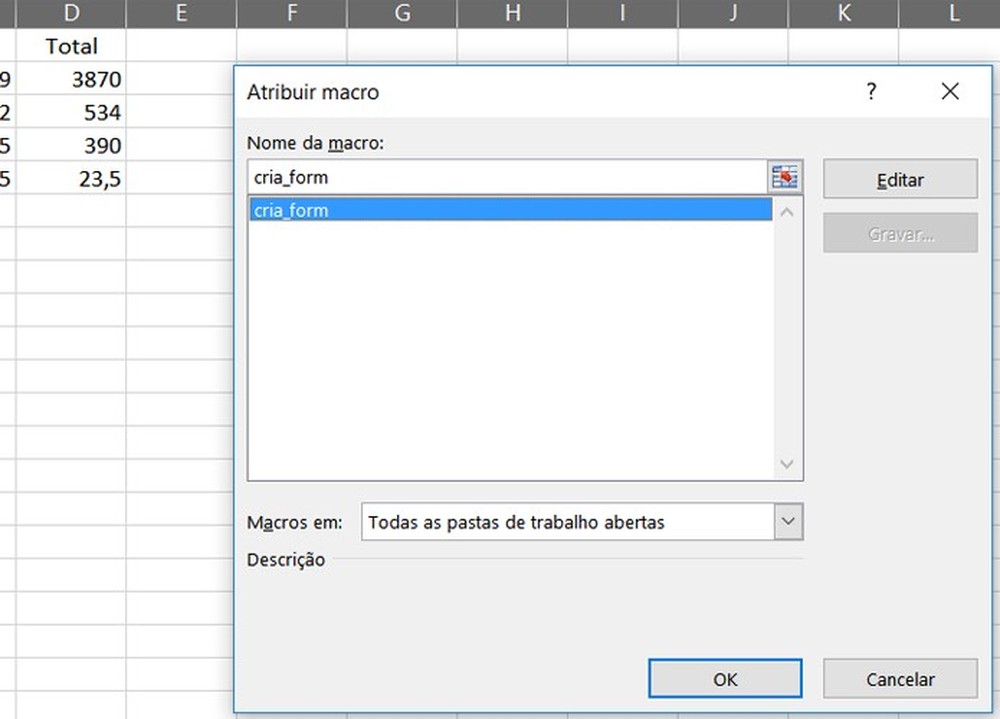This screenshot has width=1000, height=719.
Task: Dismiss the dialog via Cancelar
Action: [899, 678]
